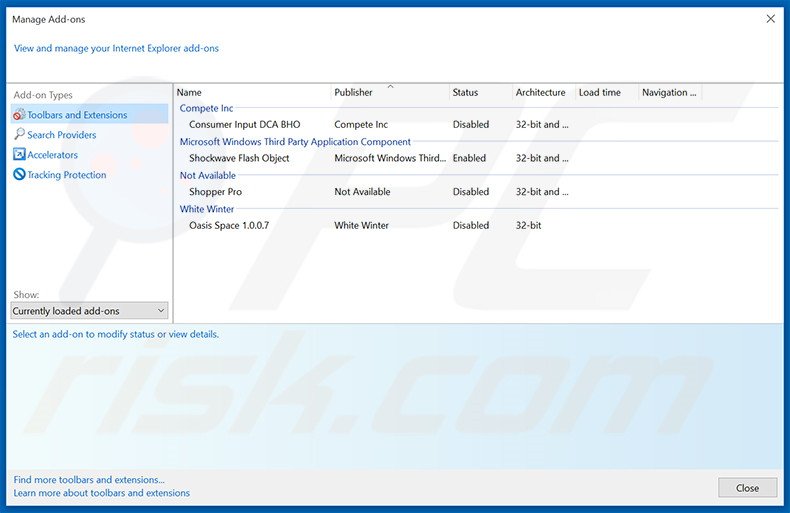
Task: Select the Oasis Space 1.0.0.7 add-on
Action: pyautogui.click(x=229, y=226)
